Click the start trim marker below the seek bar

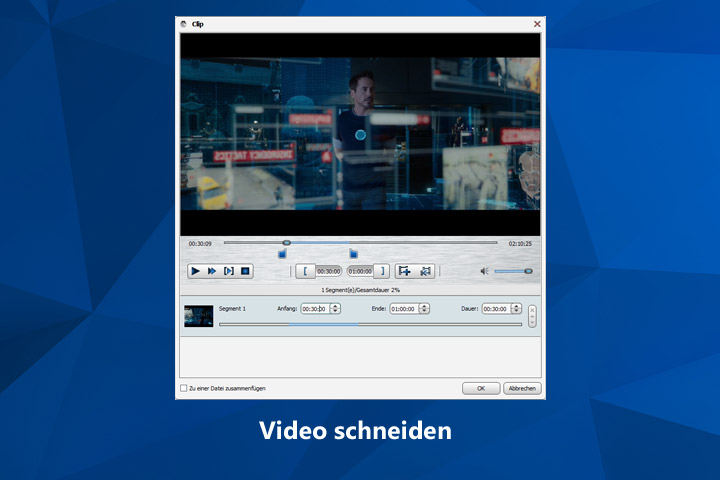pyautogui.click(x=282, y=254)
